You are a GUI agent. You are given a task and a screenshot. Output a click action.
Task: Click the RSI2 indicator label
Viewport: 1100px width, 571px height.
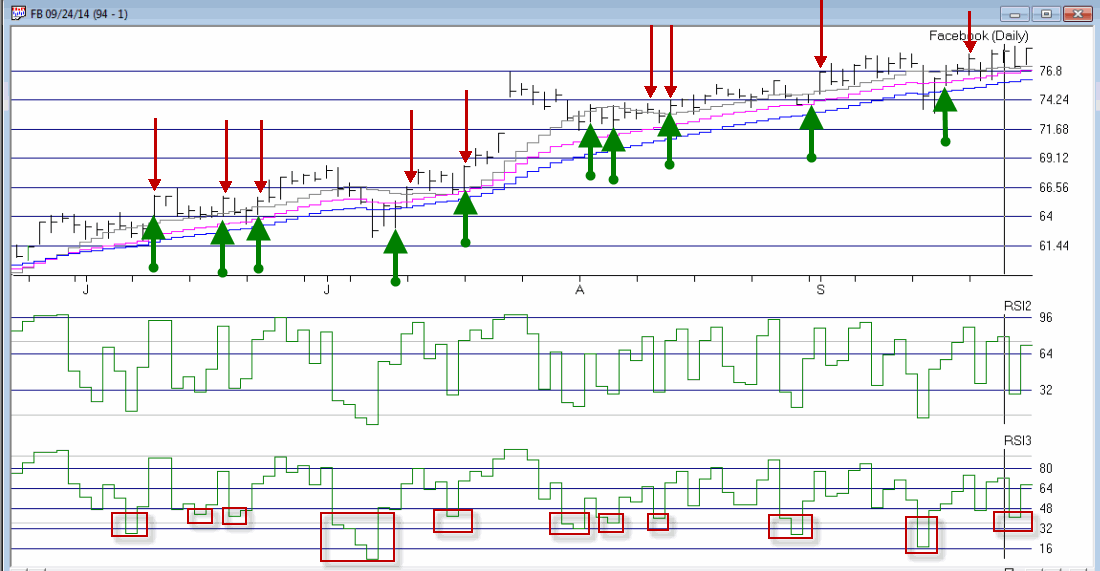tap(1017, 306)
